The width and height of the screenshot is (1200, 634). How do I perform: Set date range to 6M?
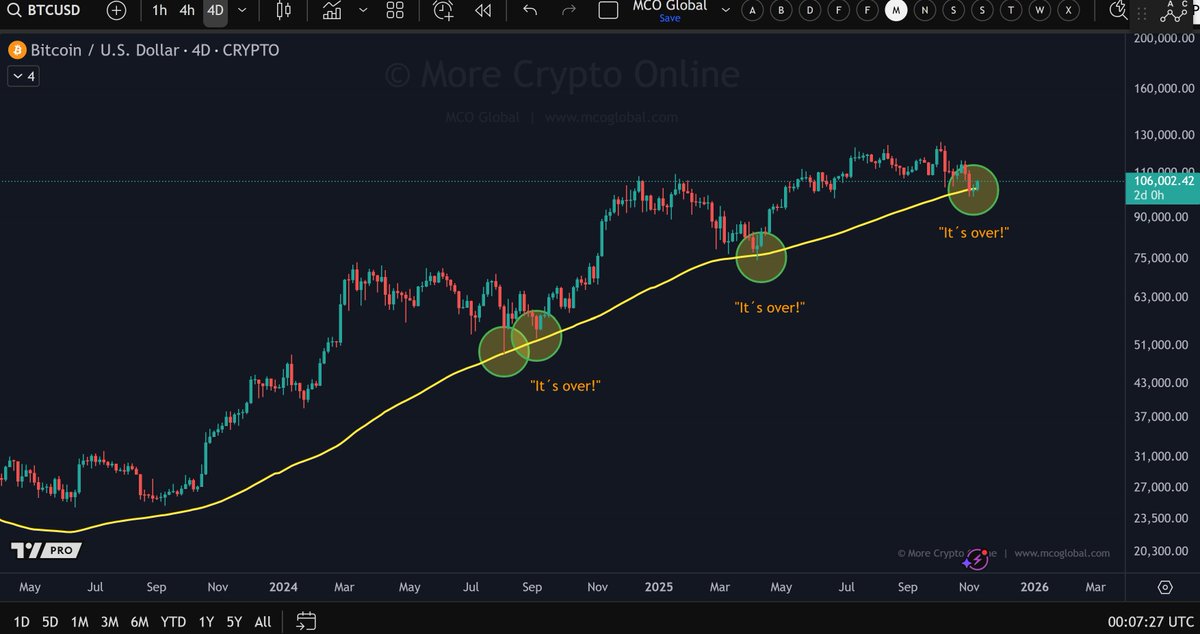click(140, 621)
